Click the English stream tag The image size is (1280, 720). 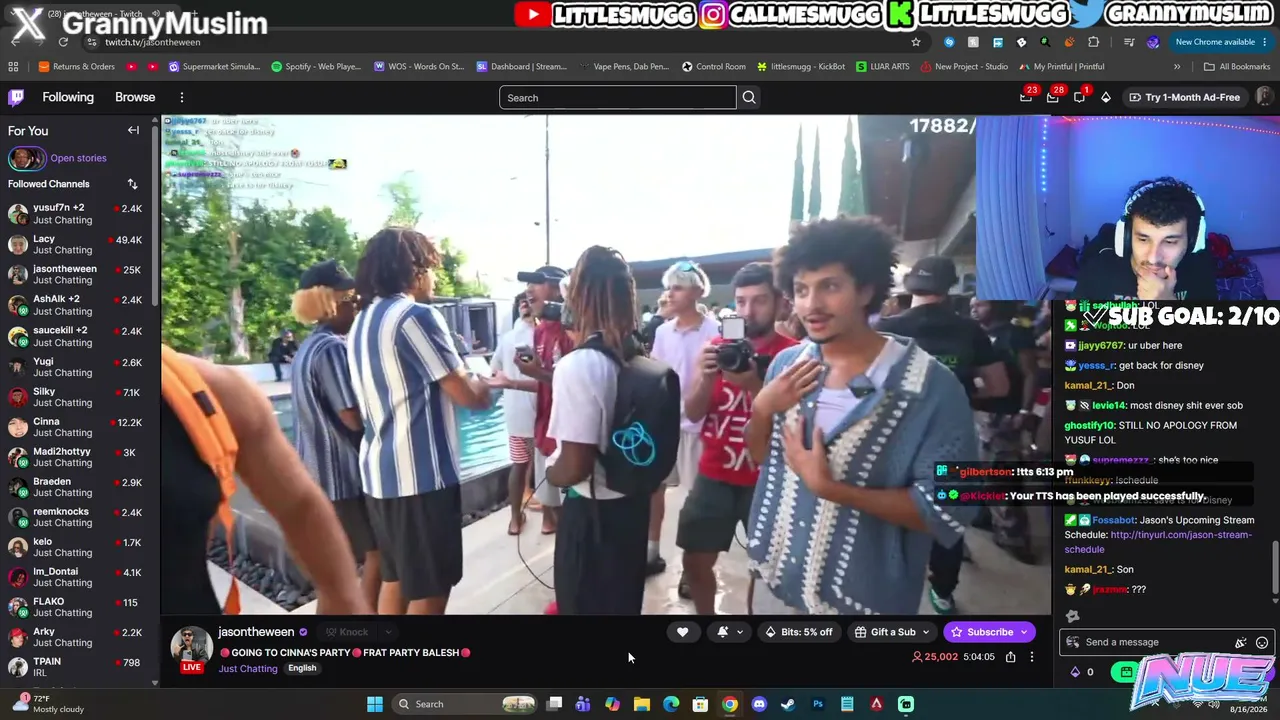tap(302, 668)
